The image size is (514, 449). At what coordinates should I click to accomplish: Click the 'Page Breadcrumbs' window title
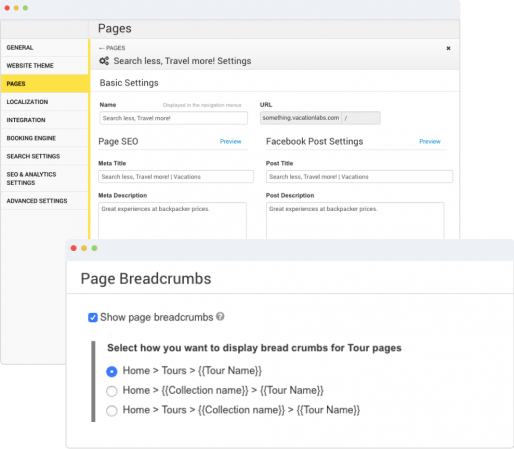coord(146,279)
